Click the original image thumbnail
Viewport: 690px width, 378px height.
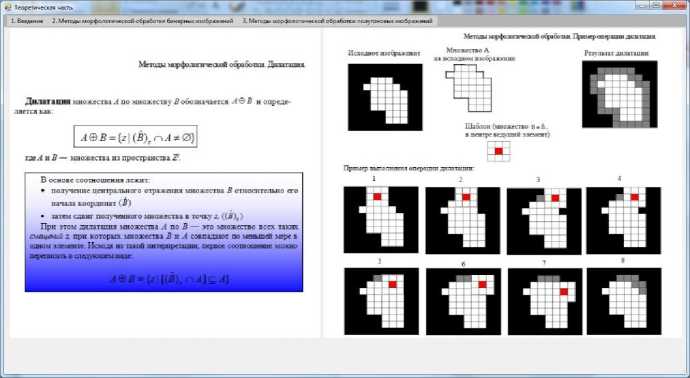point(385,97)
